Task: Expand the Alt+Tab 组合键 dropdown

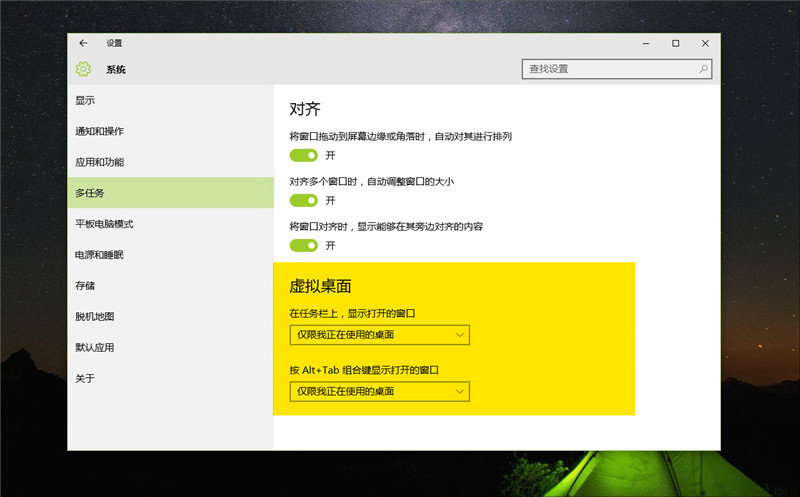Action: pos(379,391)
